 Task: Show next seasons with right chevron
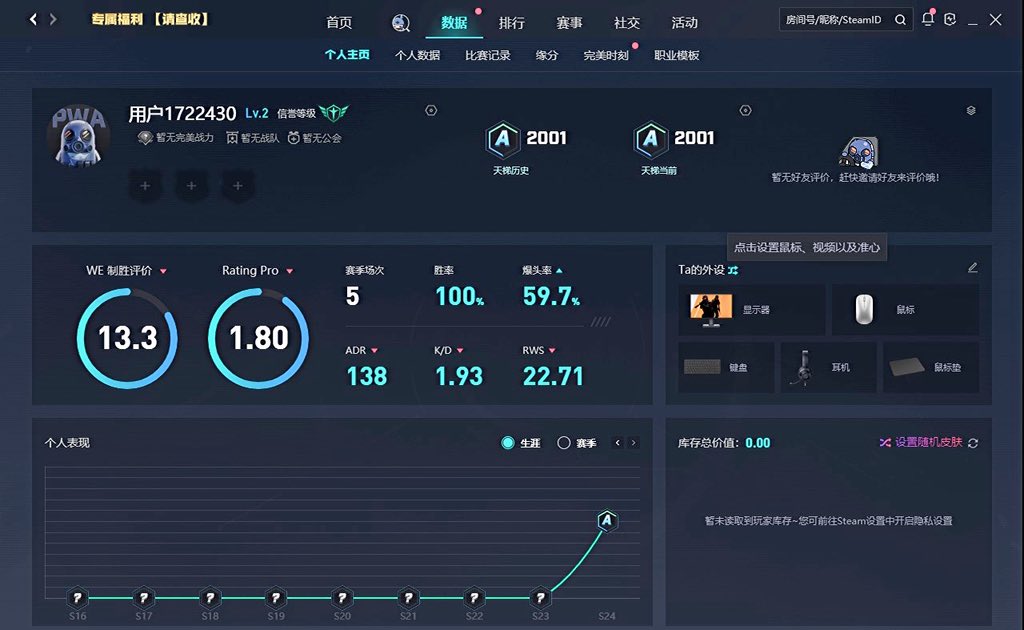633,443
